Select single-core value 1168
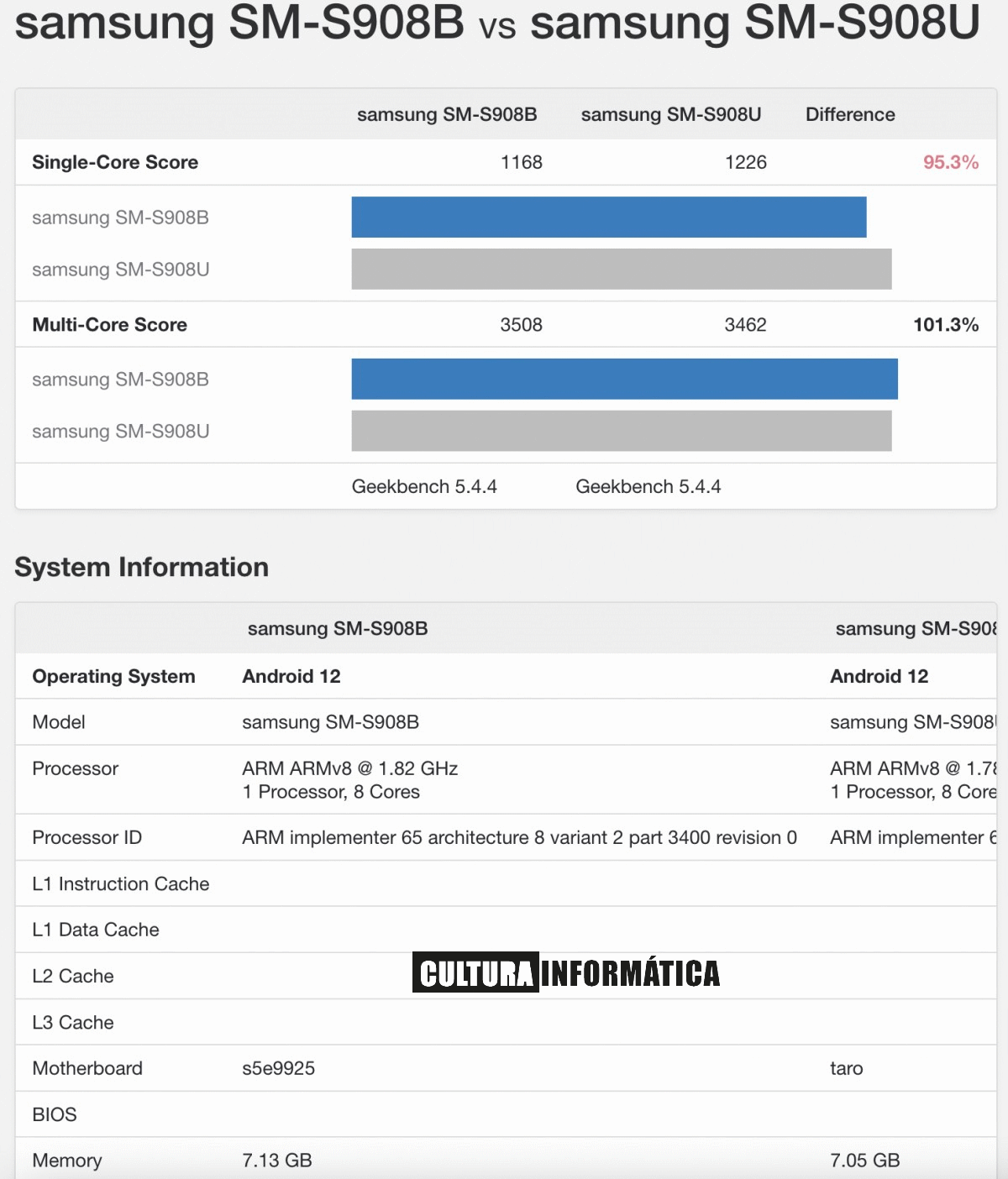Image resolution: width=1008 pixels, height=1179 pixels. coord(522,162)
